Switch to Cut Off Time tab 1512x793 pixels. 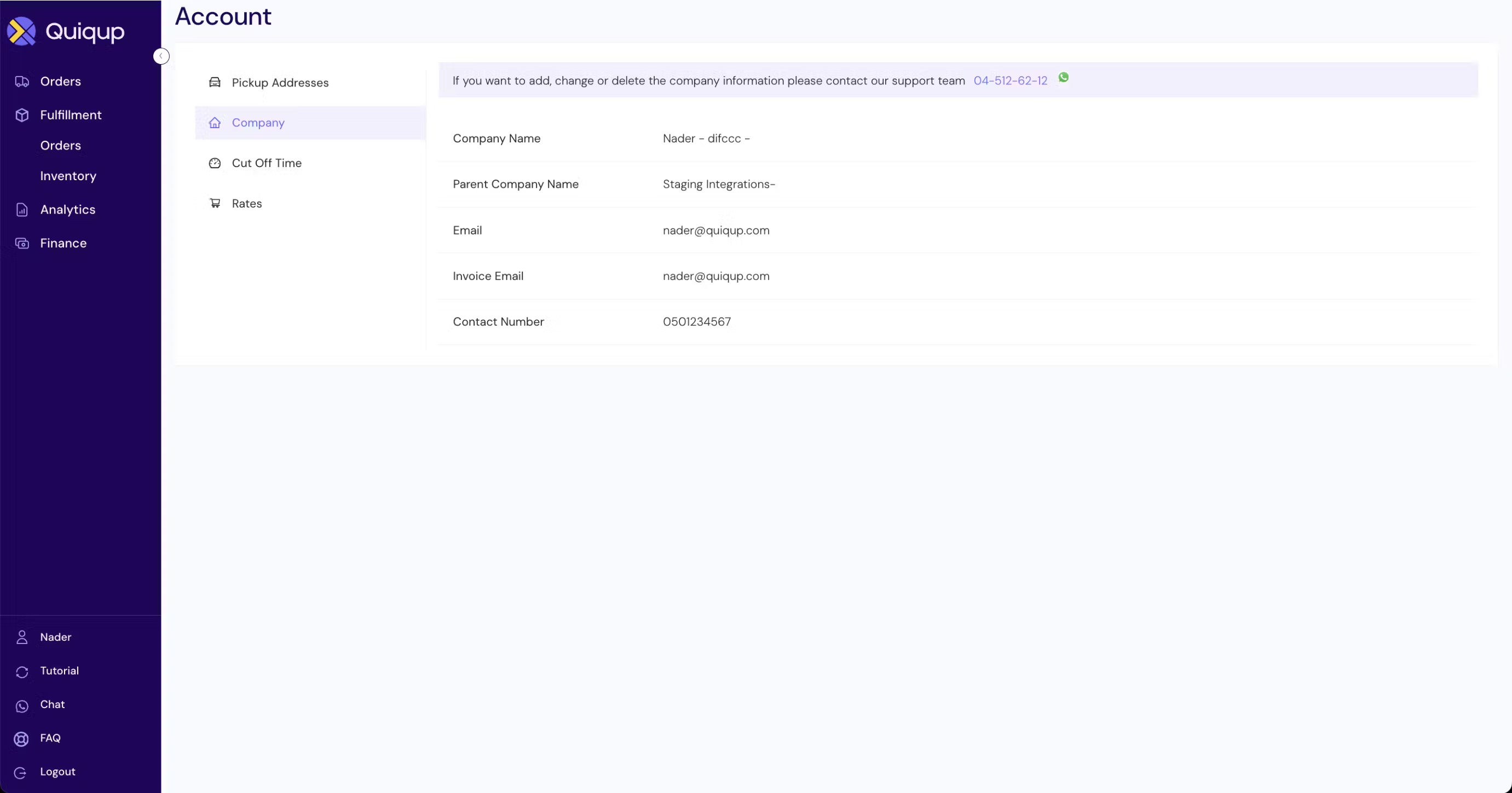(x=266, y=163)
